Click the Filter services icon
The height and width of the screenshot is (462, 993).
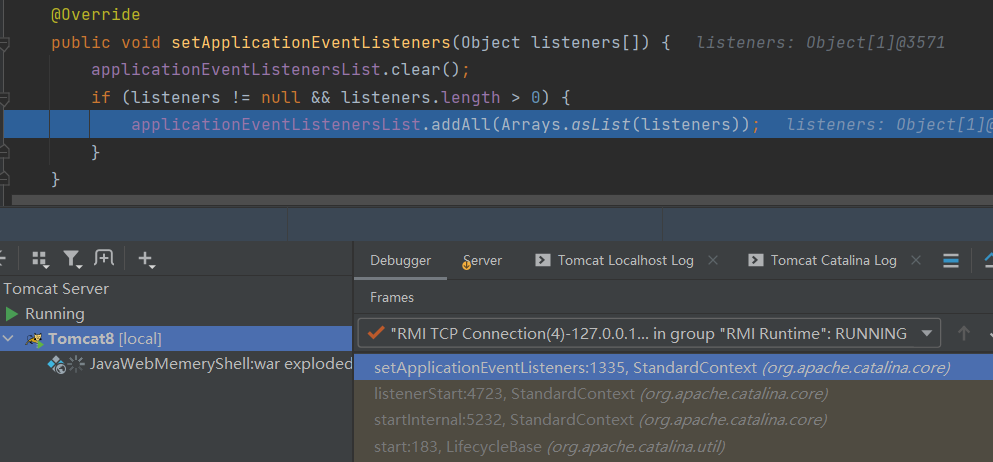point(72,260)
